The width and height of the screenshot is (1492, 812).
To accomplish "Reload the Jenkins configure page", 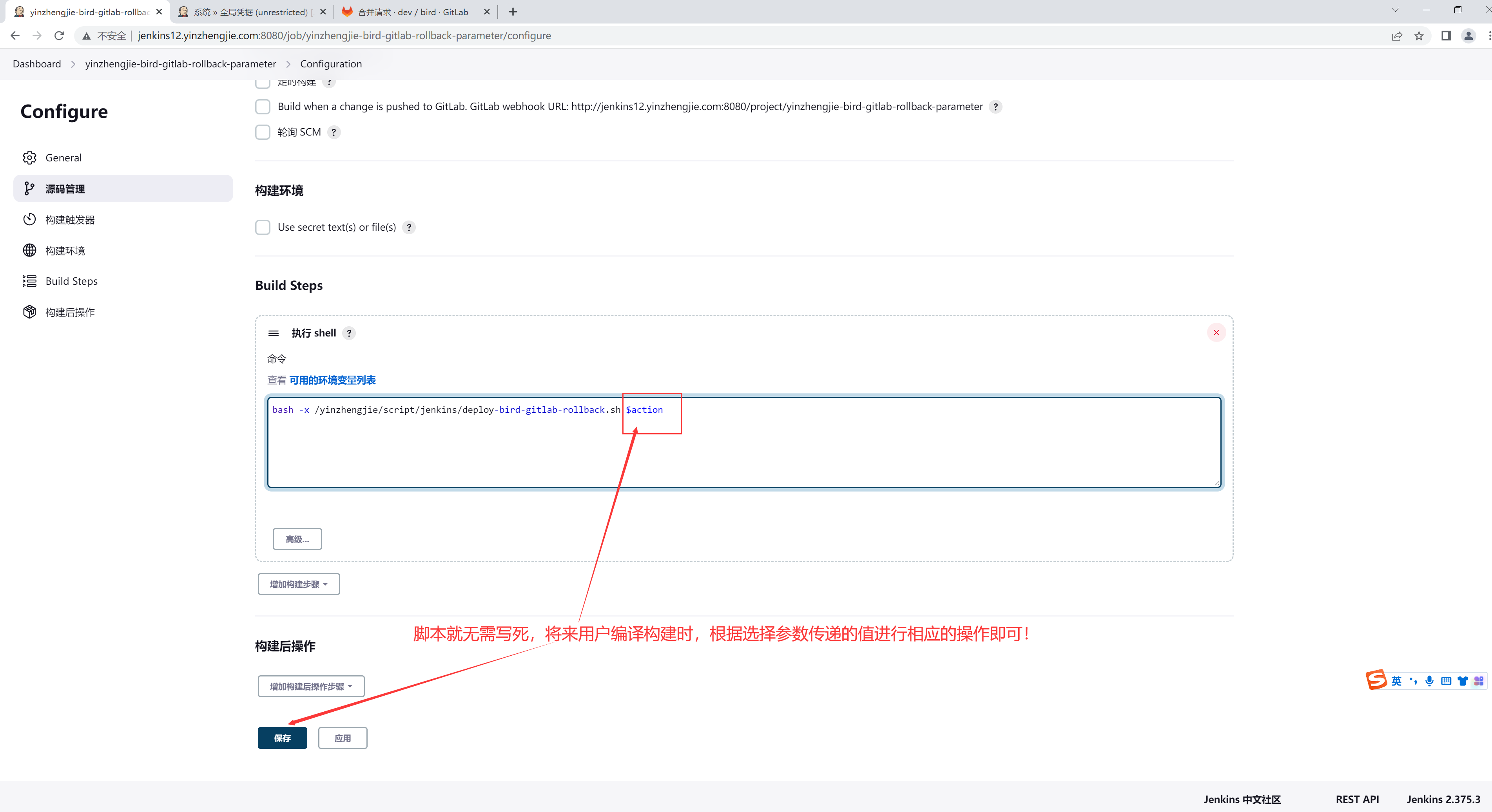I will pos(58,36).
